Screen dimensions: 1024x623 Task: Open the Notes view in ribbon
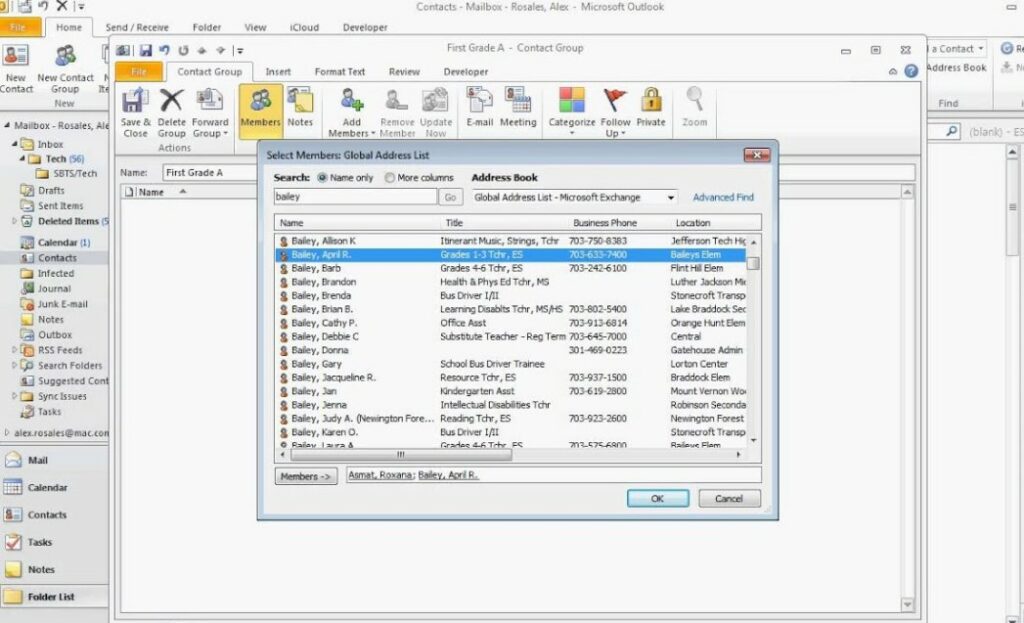click(300, 108)
